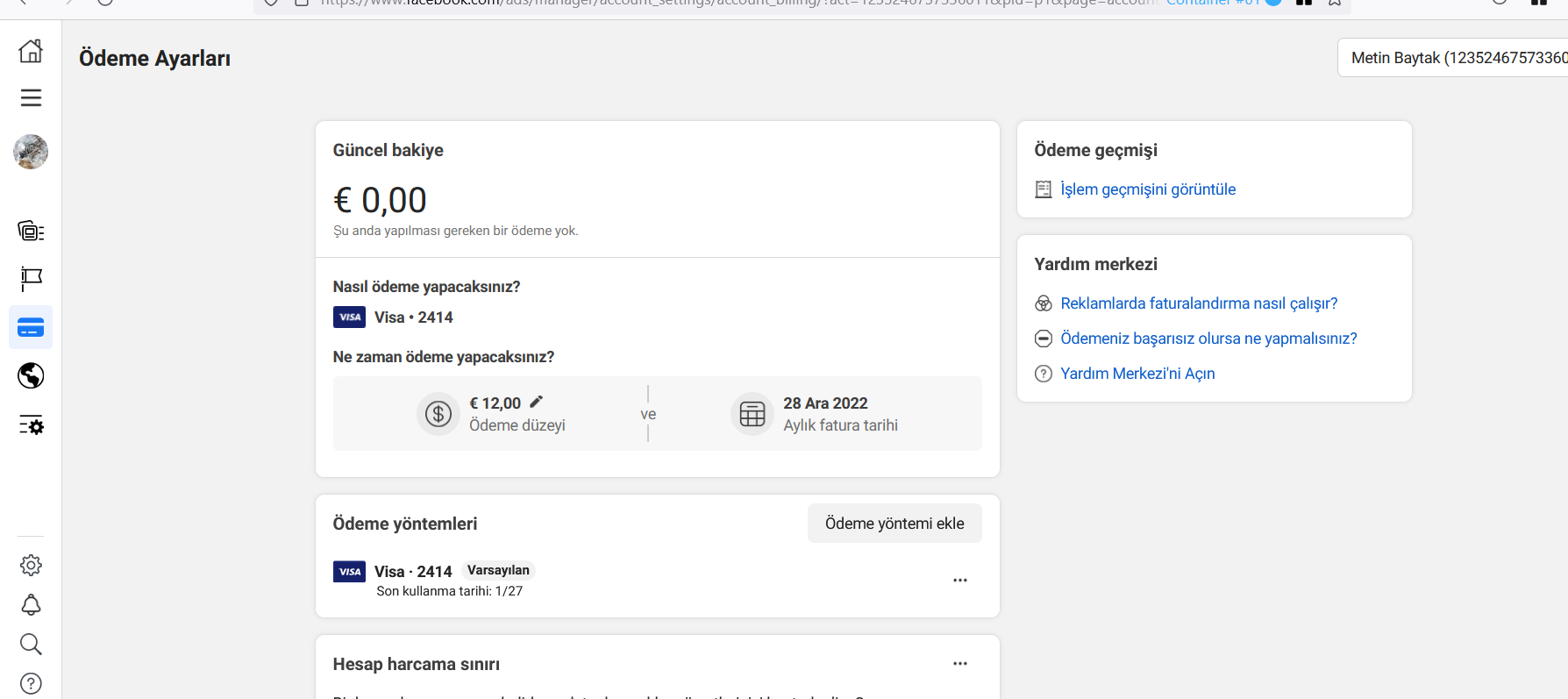Click the calendar icon beside Aylık fatura tarihi

[x=752, y=414]
